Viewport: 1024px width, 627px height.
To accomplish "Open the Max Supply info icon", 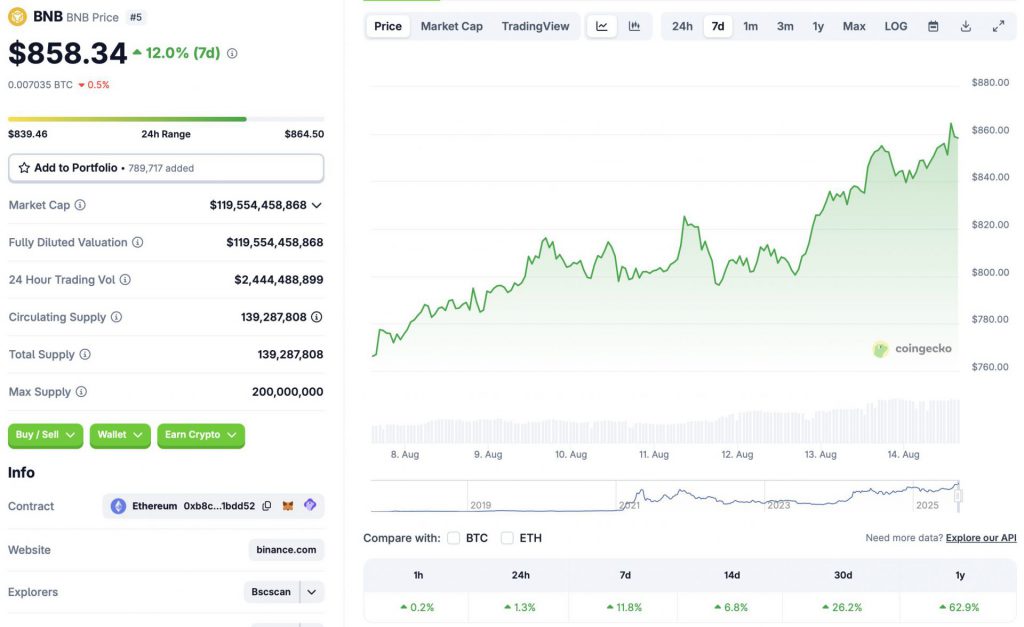I will click(x=81, y=391).
